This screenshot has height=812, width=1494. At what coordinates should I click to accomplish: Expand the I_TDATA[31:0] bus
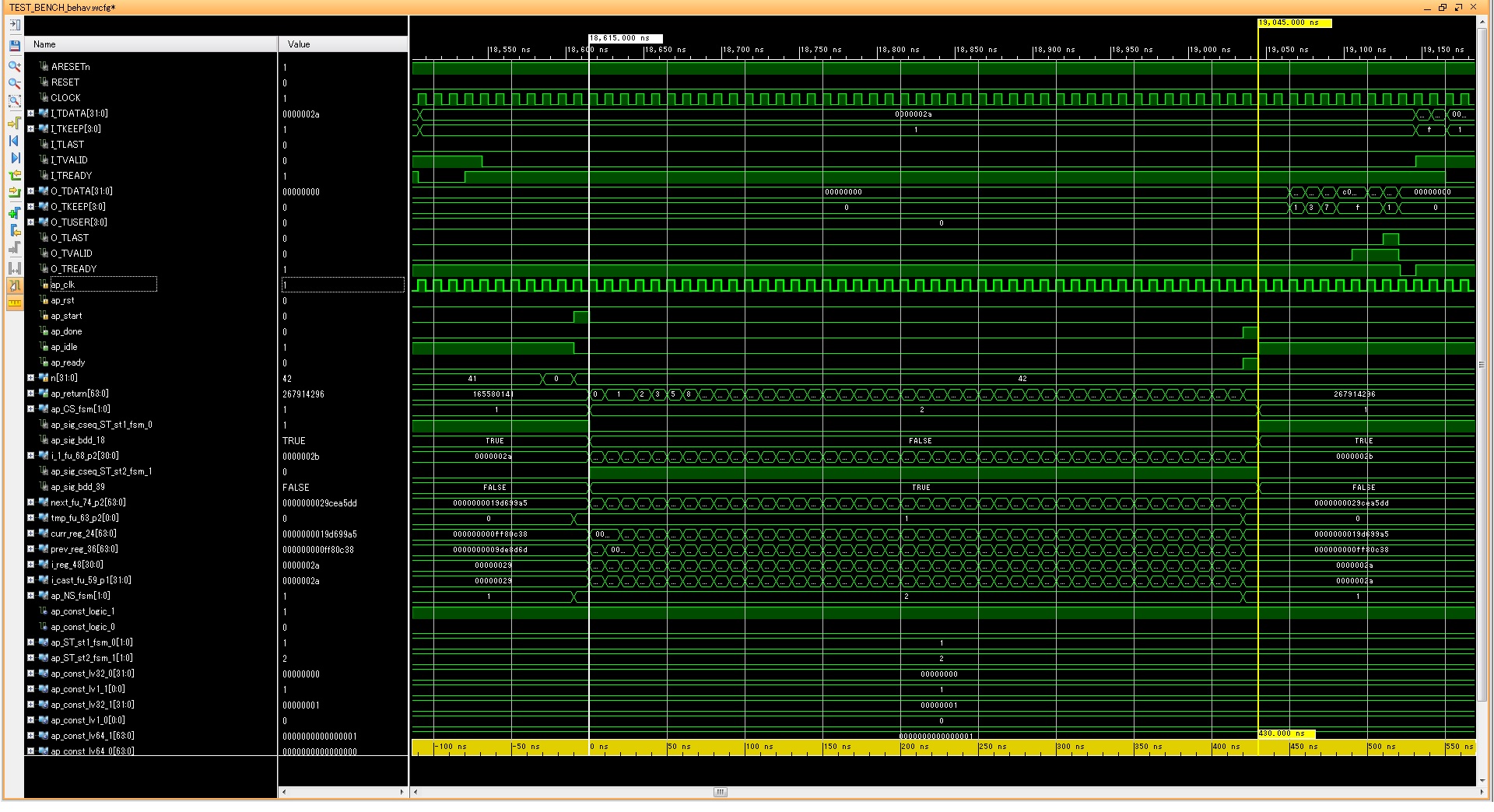(x=30, y=113)
